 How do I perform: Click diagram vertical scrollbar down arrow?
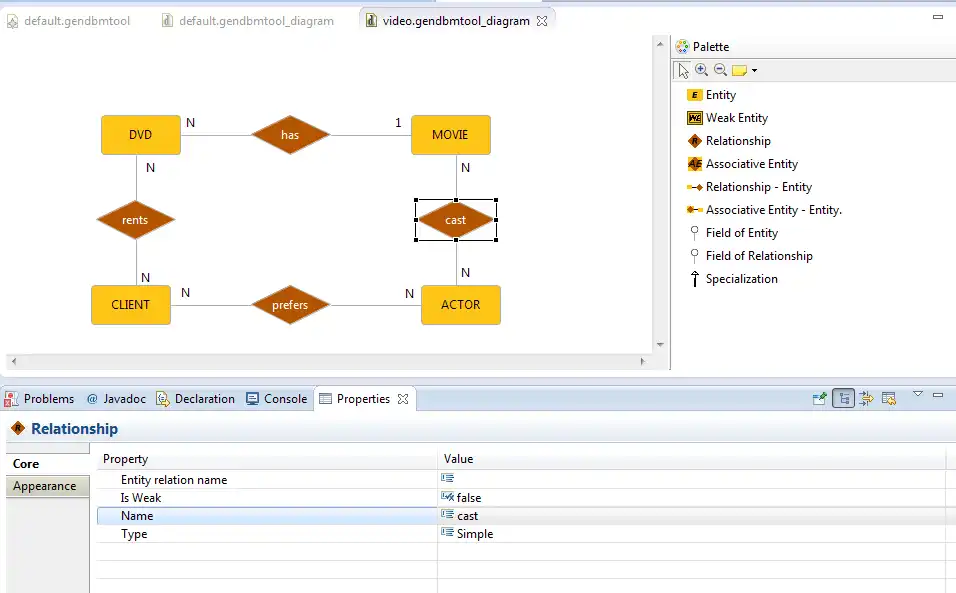coord(660,345)
